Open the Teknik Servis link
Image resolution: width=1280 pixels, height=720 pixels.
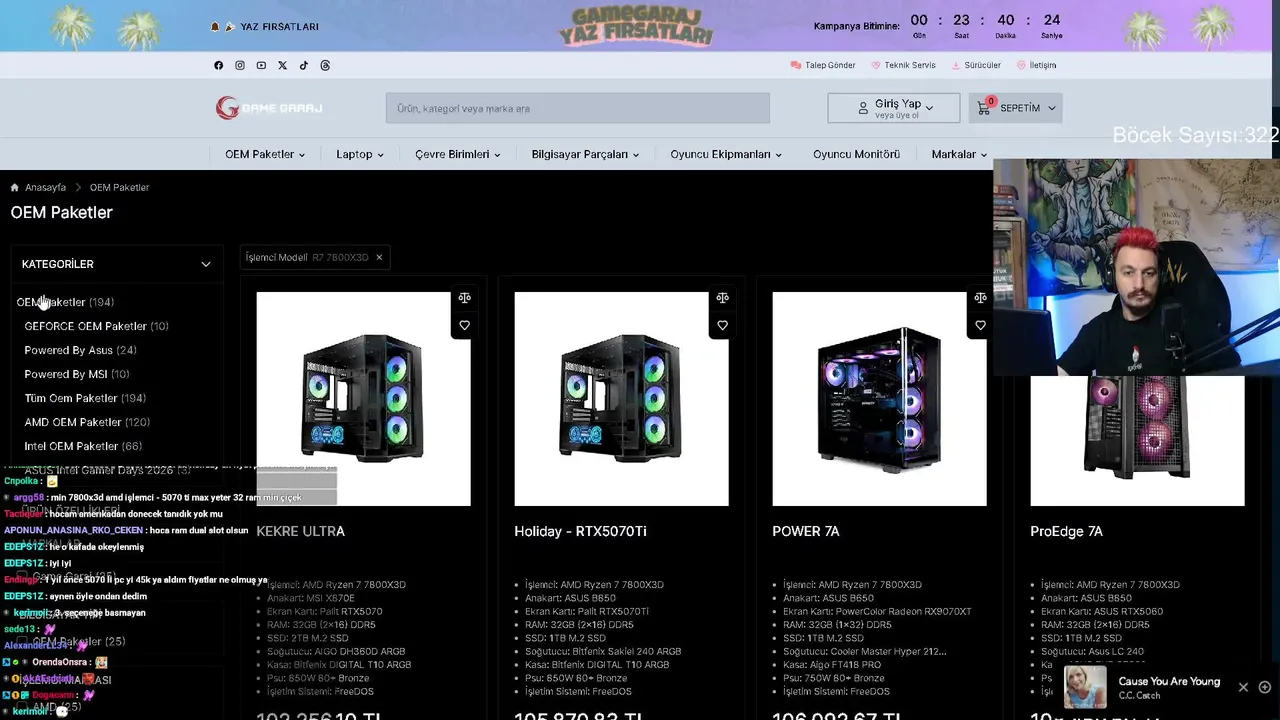[x=904, y=65]
